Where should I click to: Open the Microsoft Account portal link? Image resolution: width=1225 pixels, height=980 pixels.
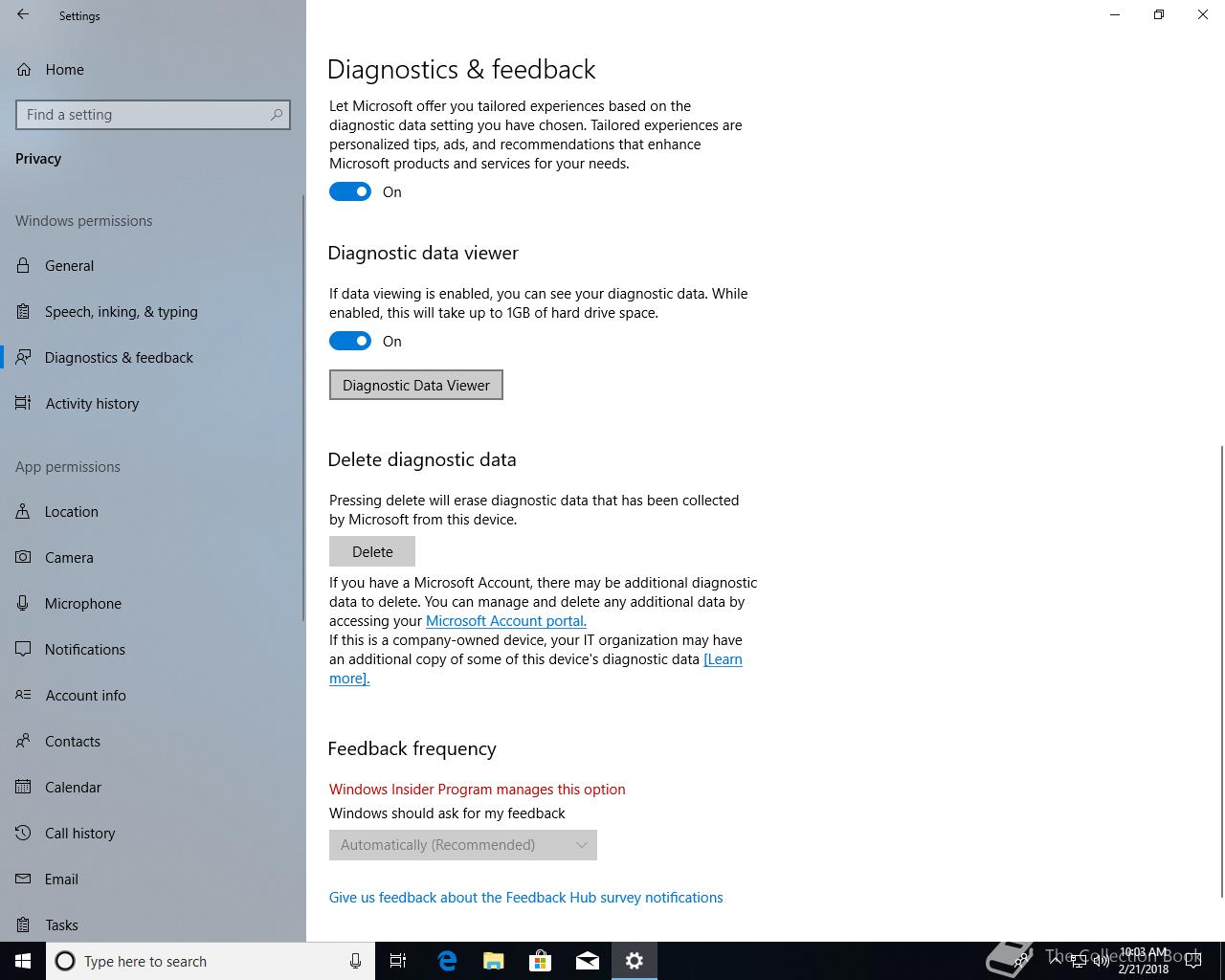point(506,621)
